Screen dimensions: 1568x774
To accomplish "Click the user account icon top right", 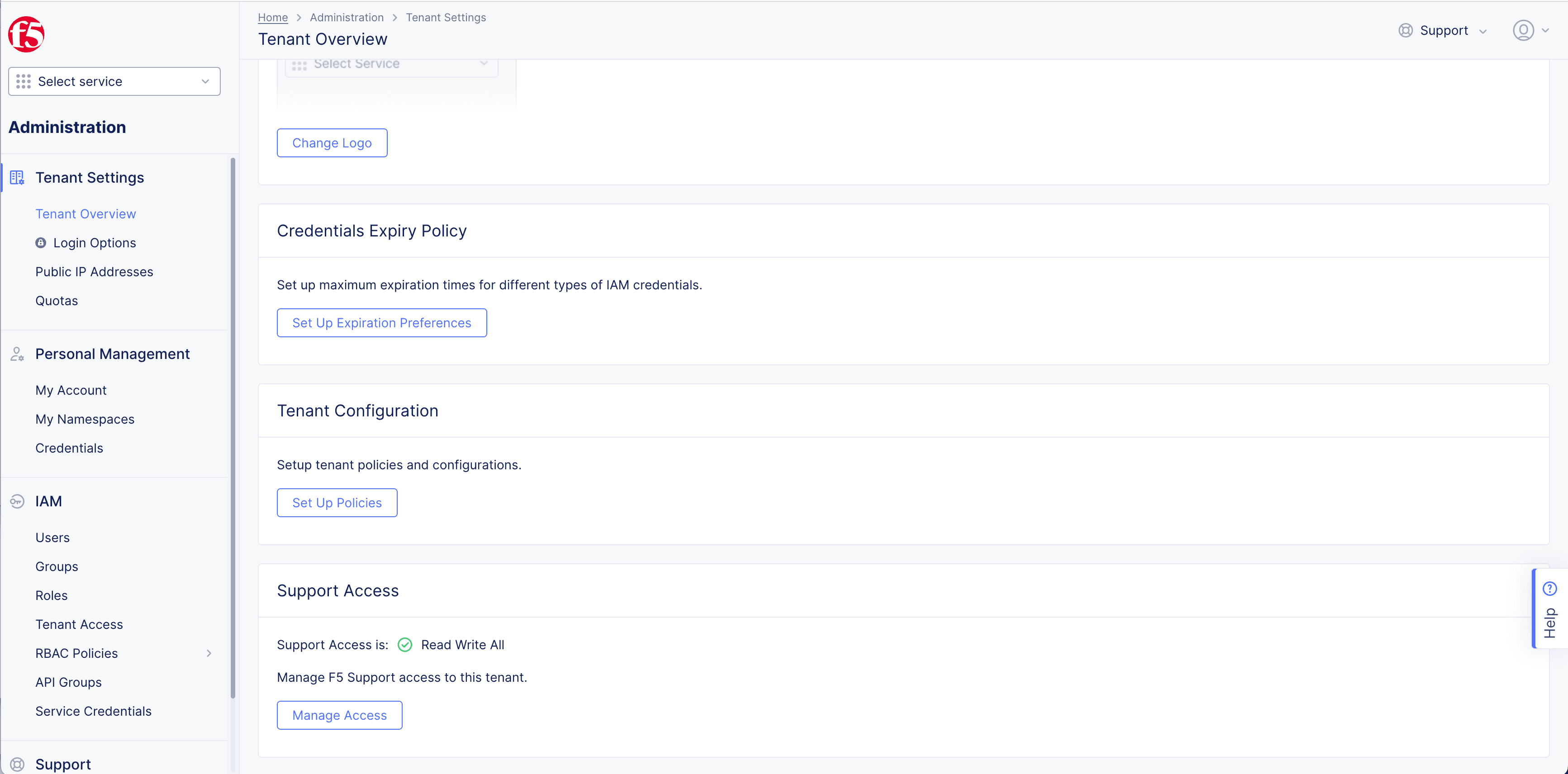I will click(1524, 30).
